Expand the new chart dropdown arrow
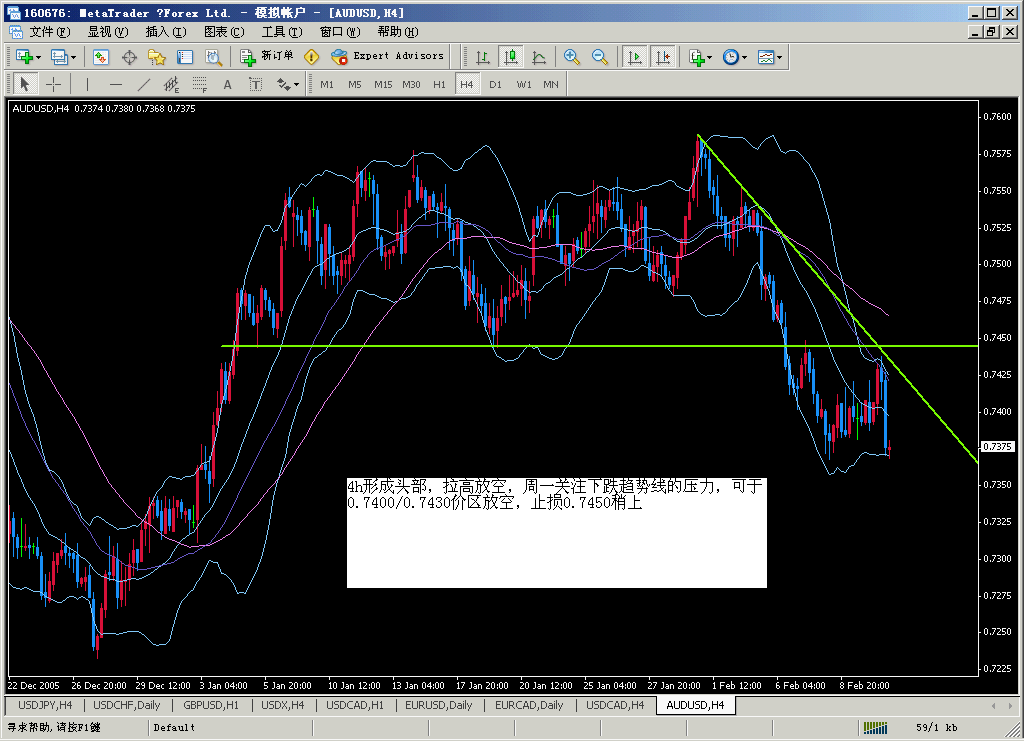 [x=39, y=58]
